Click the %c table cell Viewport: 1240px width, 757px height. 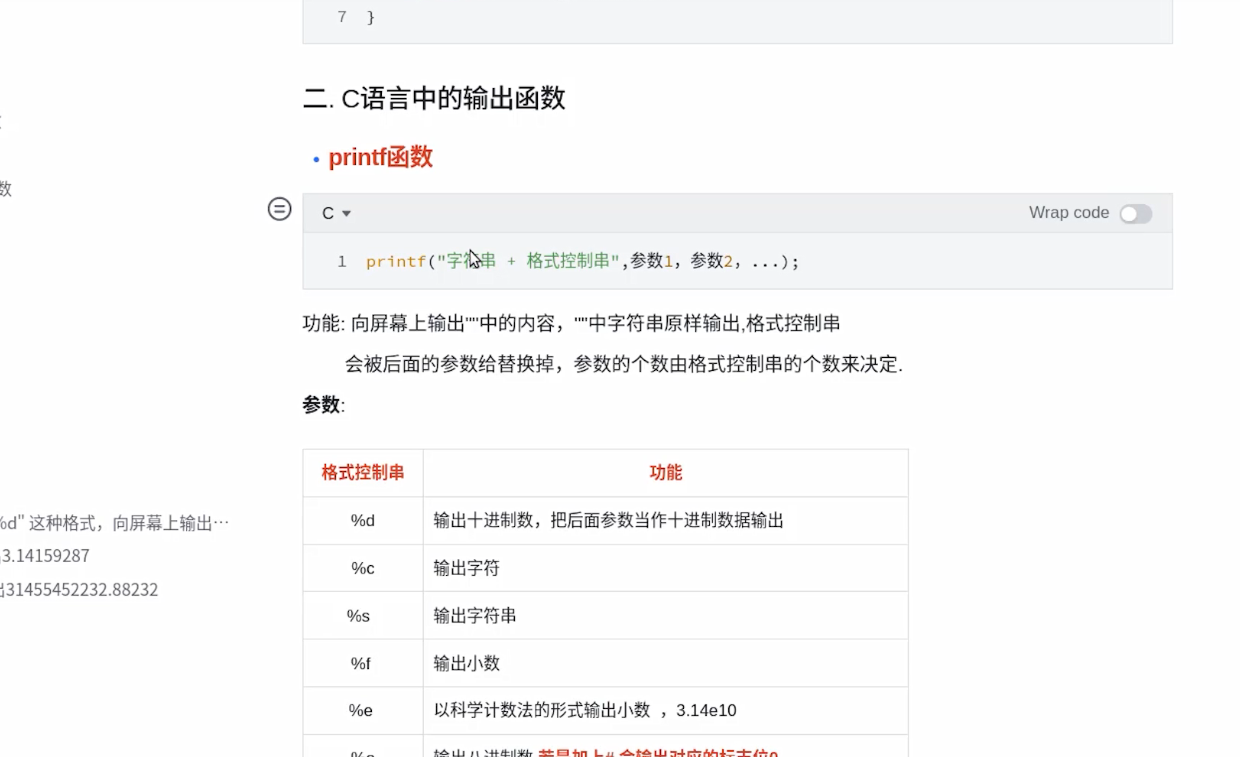[362, 568]
